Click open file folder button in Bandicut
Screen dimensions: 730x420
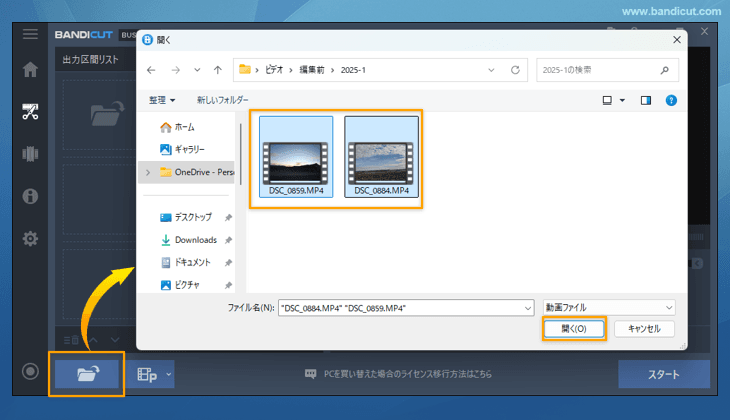click(x=87, y=374)
